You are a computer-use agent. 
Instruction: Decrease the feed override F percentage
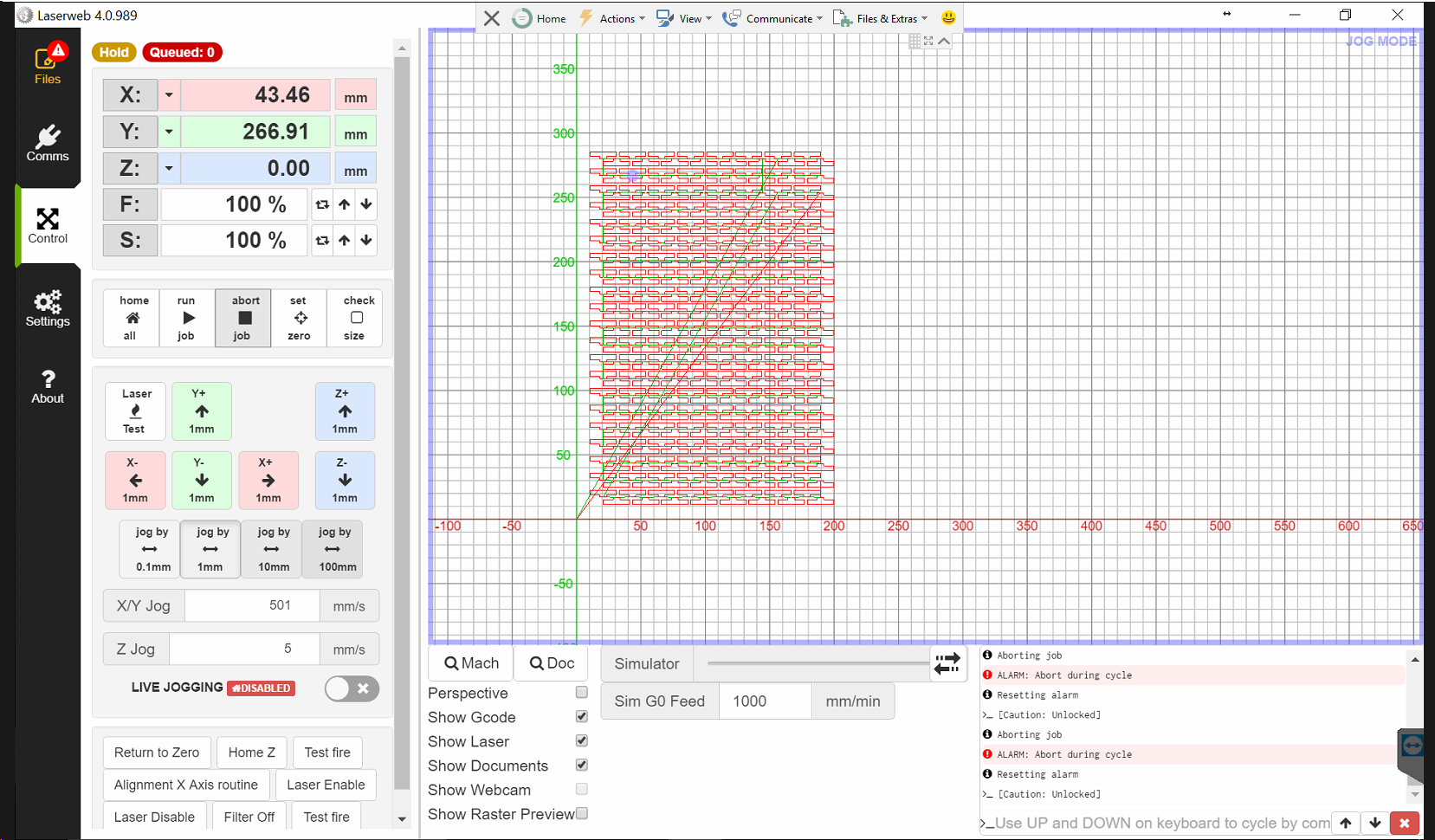(366, 204)
